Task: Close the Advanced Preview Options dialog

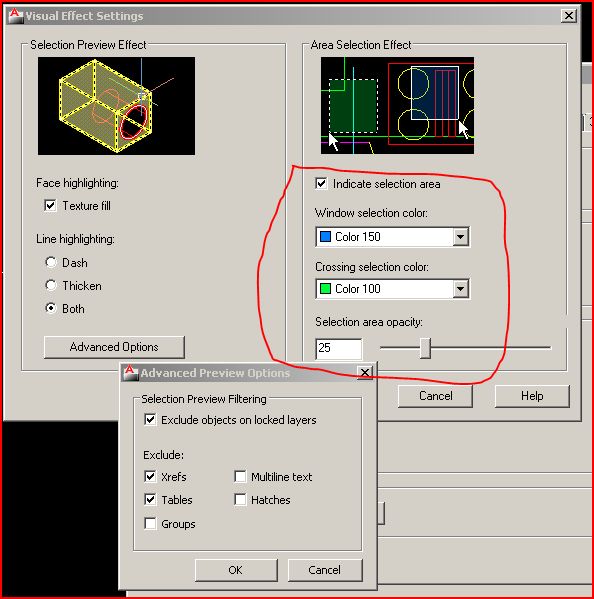Action: (x=365, y=372)
